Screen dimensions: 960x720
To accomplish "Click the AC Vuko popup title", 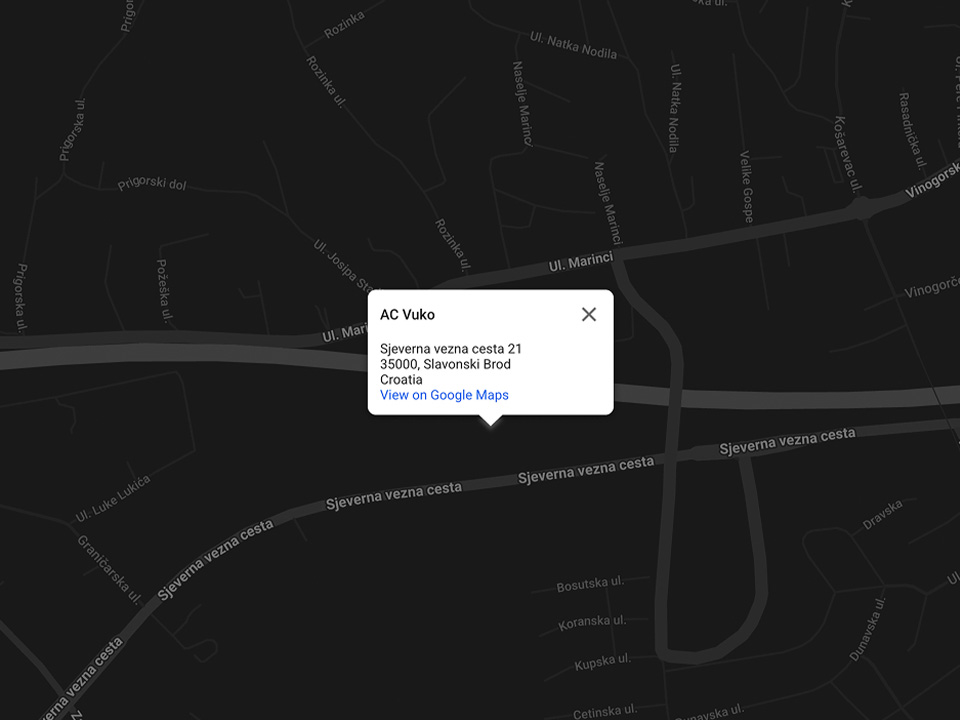I will tap(407, 314).
